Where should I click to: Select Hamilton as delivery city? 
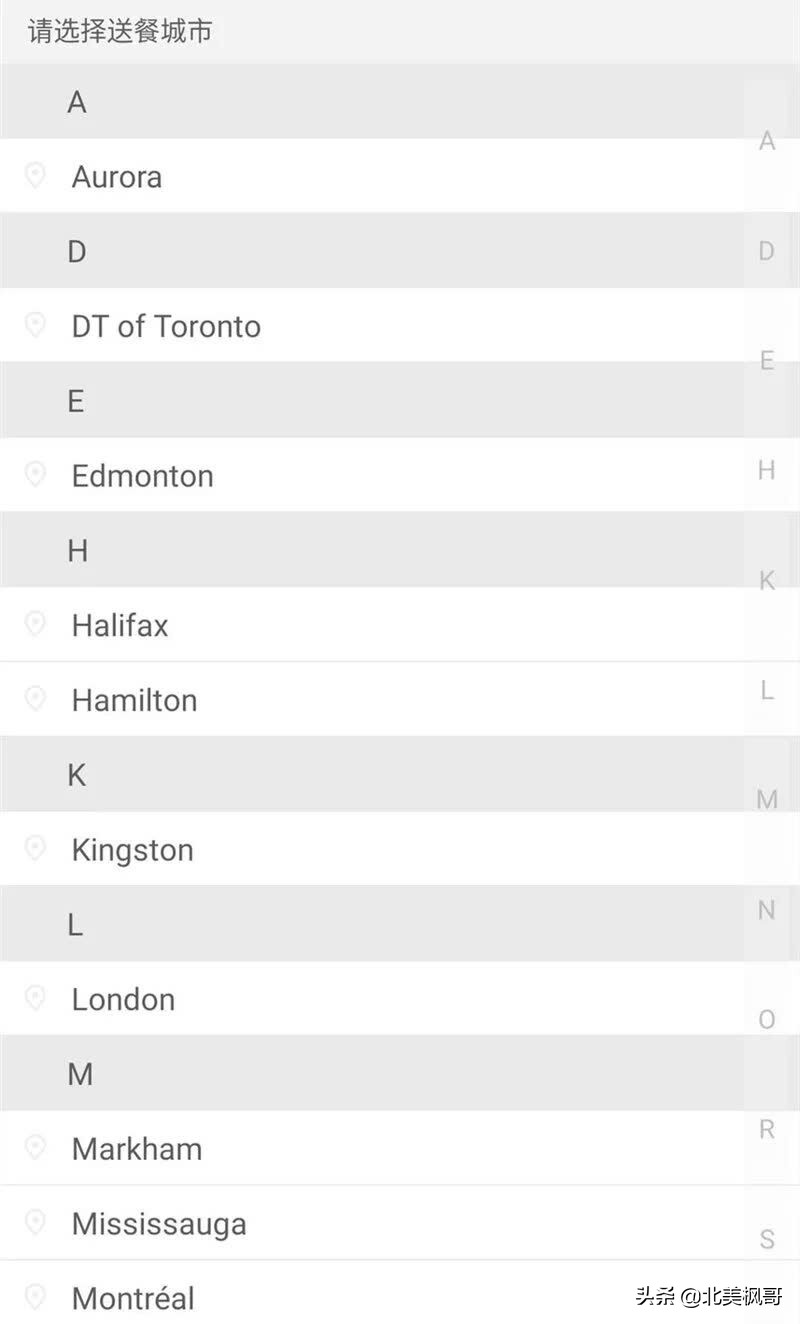[x=134, y=700]
